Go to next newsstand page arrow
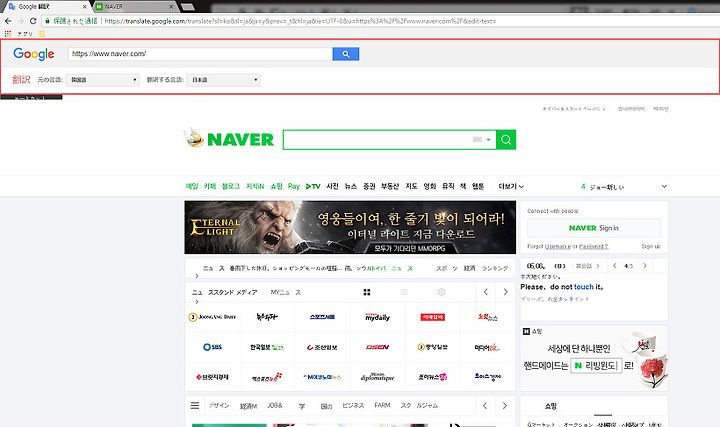 pos(506,292)
